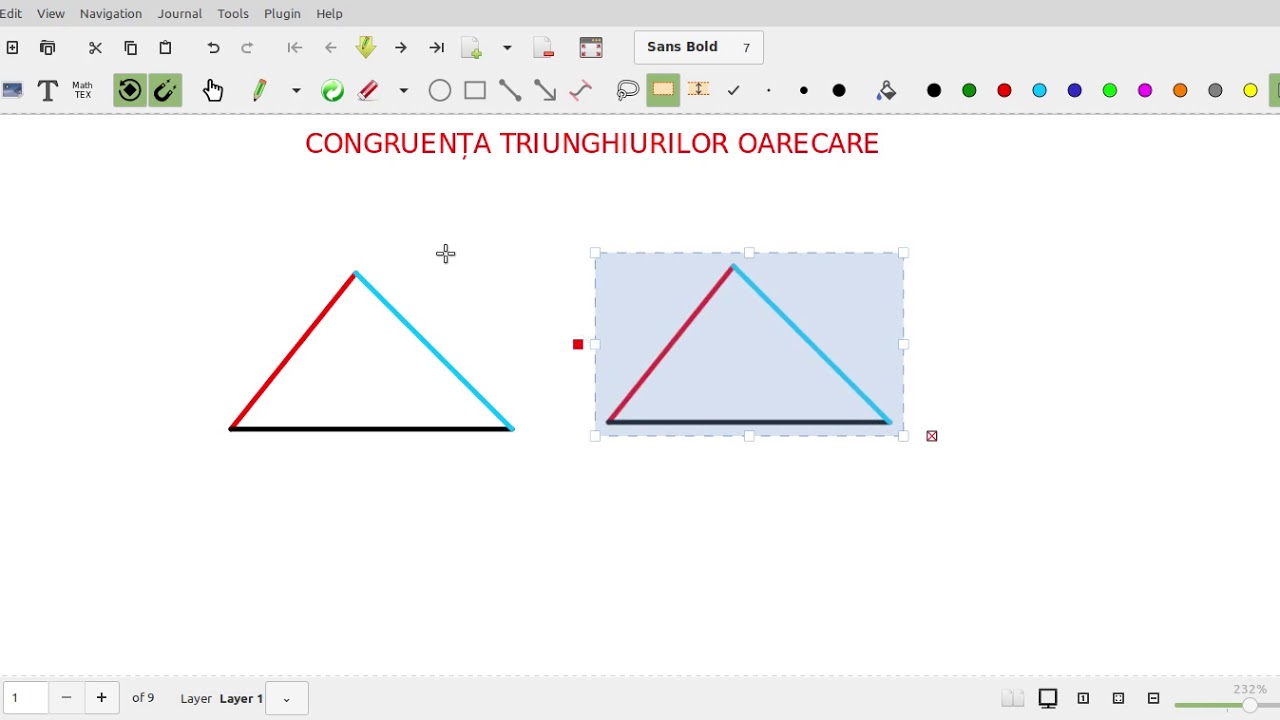Open the Tools menu
The width and height of the screenshot is (1280, 720).
click(x=233, y=13)
